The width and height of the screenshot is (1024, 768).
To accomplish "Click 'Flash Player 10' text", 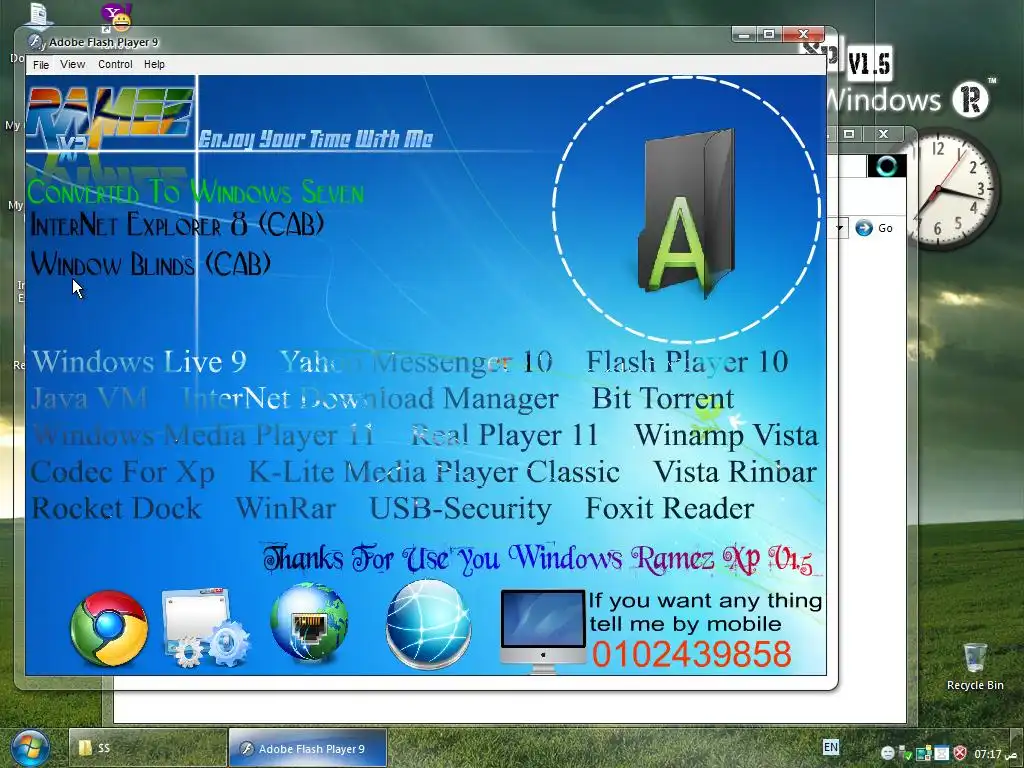I will [687, 362].
